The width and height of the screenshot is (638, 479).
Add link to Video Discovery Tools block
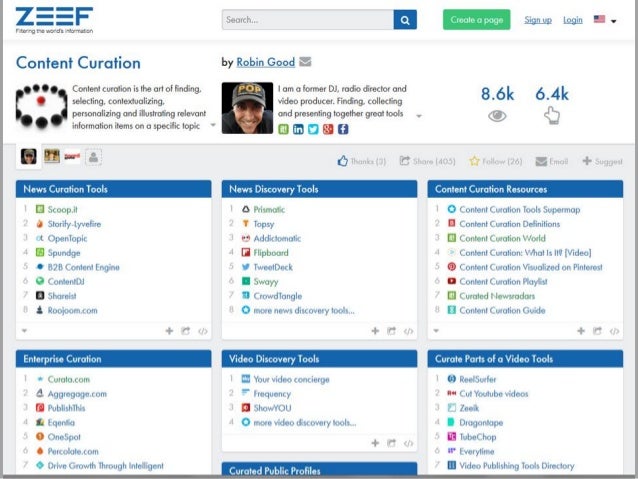click(x=375, y=443)
